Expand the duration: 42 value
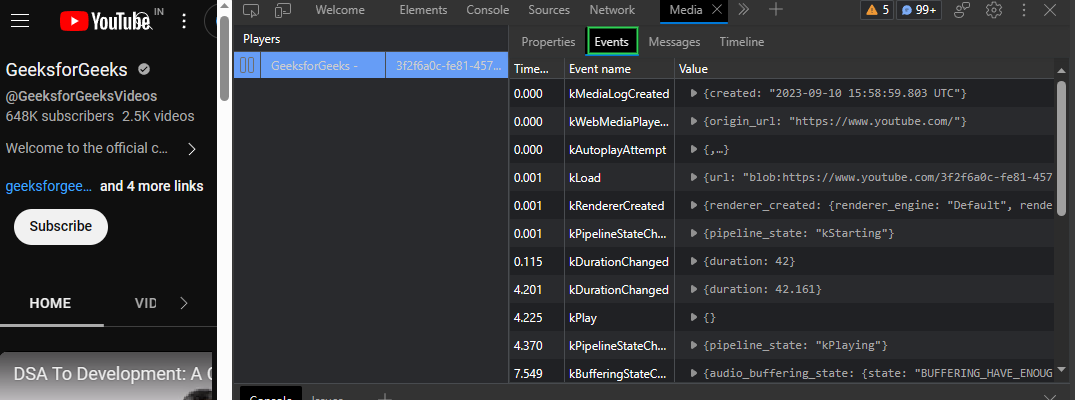Image resolution: width=1075 pixels, height=400 pixels. 694,261
